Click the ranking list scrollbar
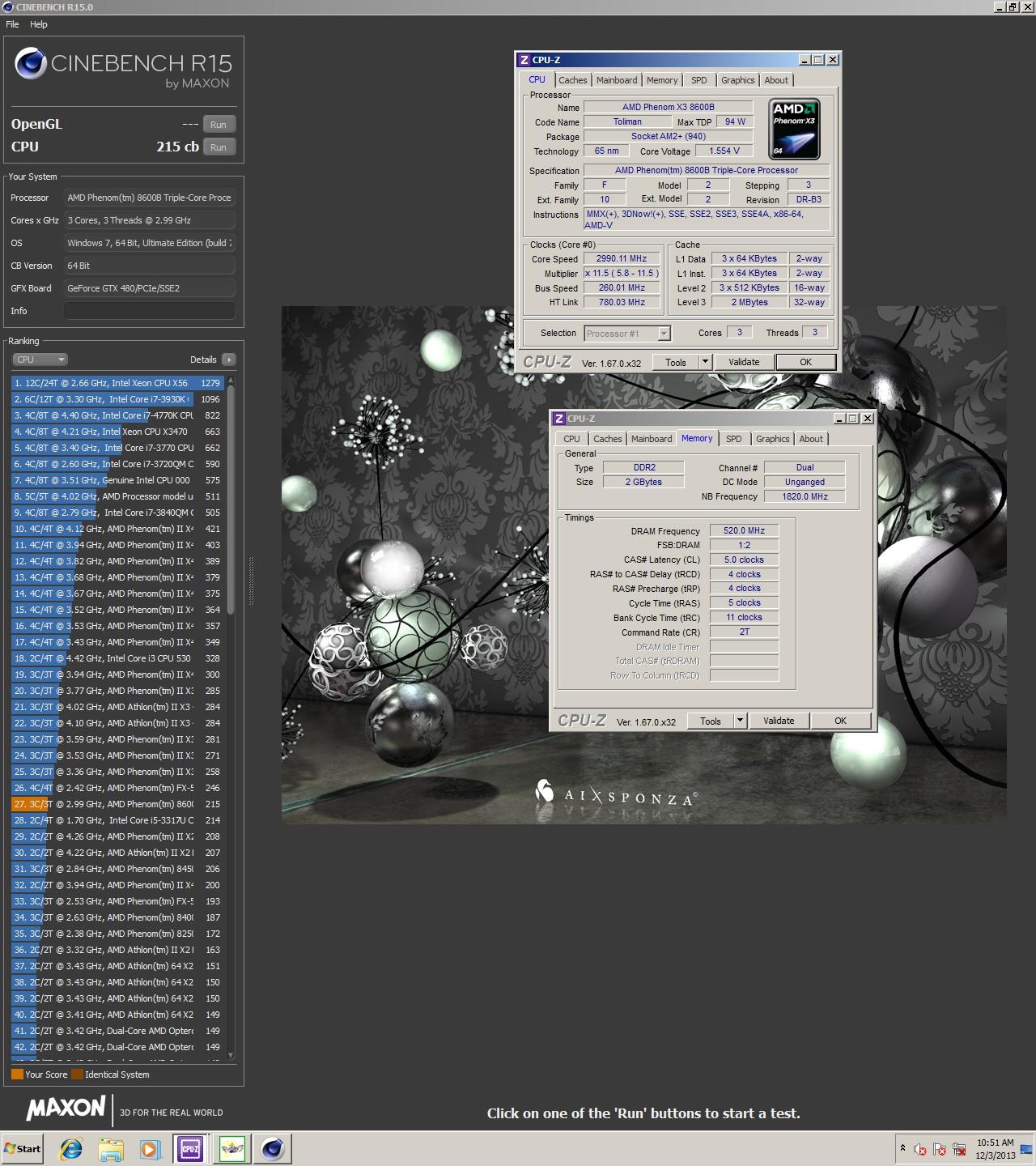Screen dimensions: 1036x1166 [x=231, y=502]
